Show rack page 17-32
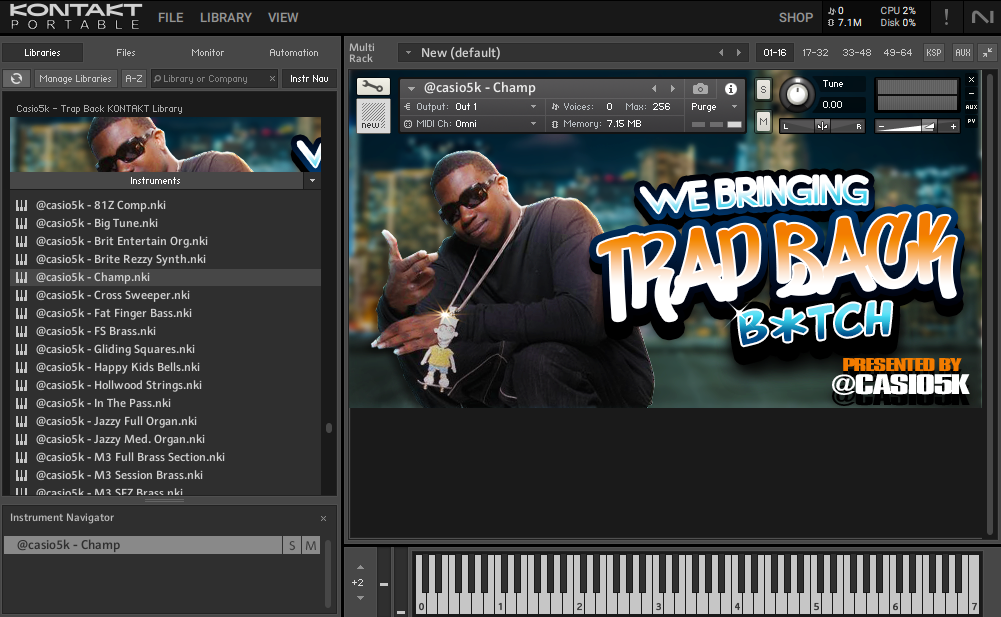Viewport: 1001px width, 617px height. coord(815,52)
